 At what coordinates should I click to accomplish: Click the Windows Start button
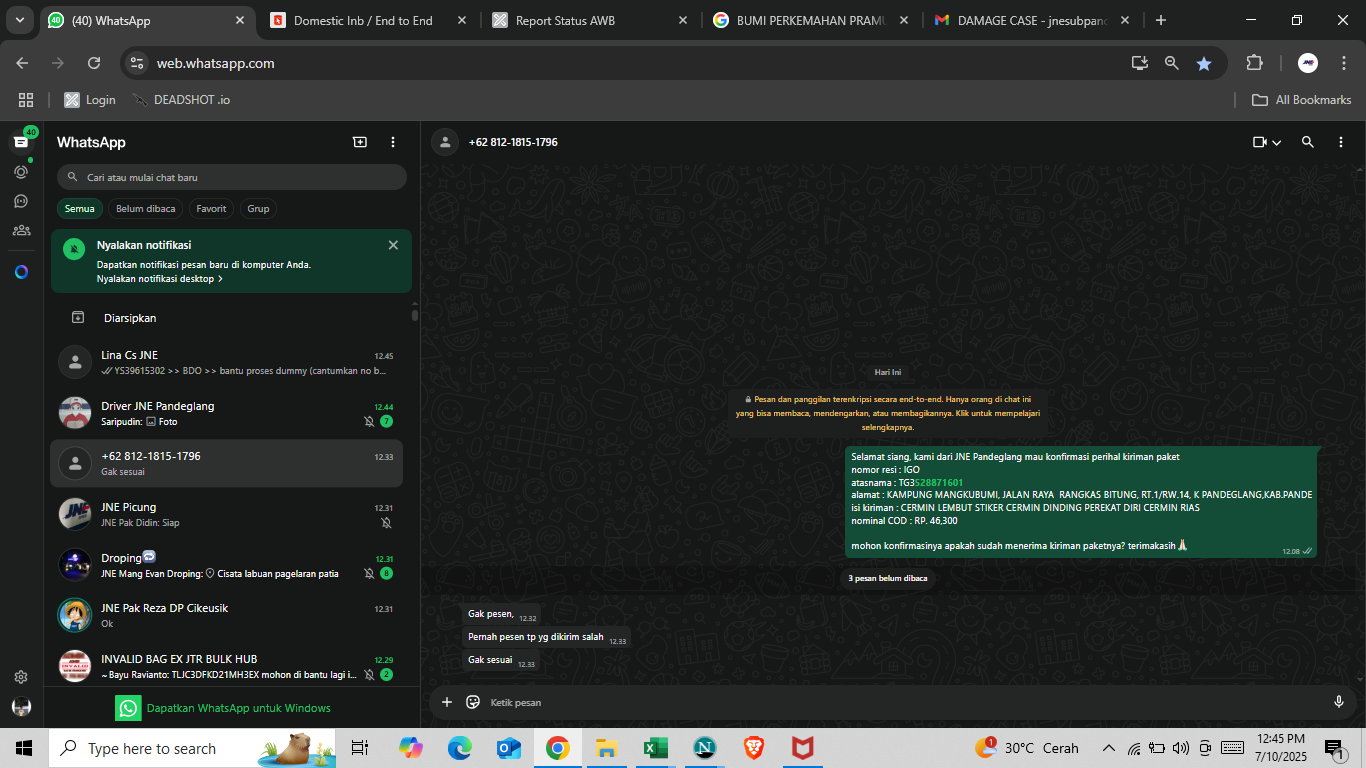point(24,748)
